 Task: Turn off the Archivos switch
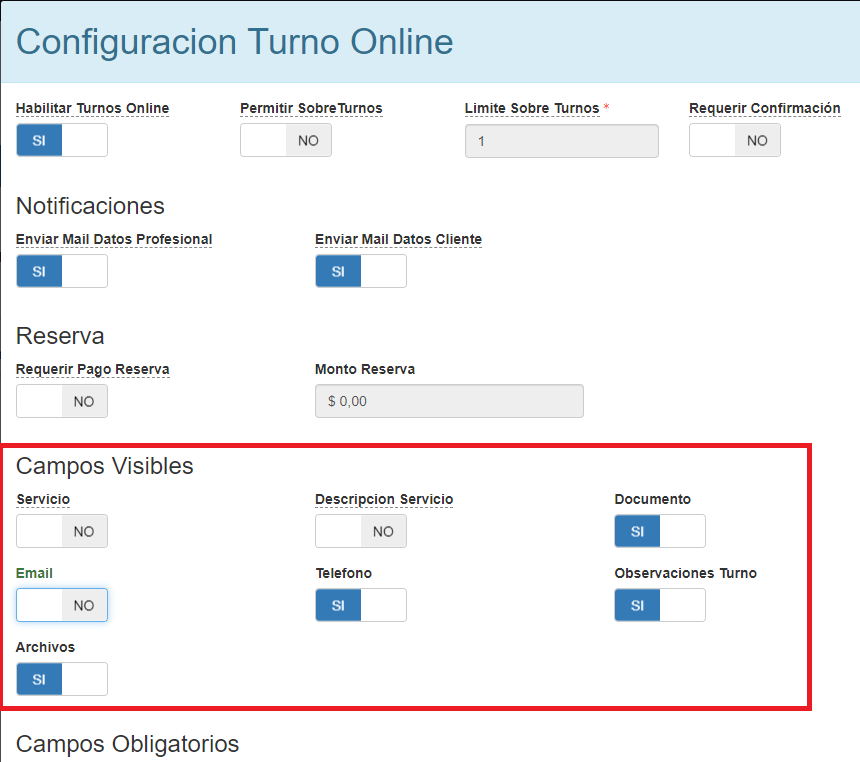(61, 679)
